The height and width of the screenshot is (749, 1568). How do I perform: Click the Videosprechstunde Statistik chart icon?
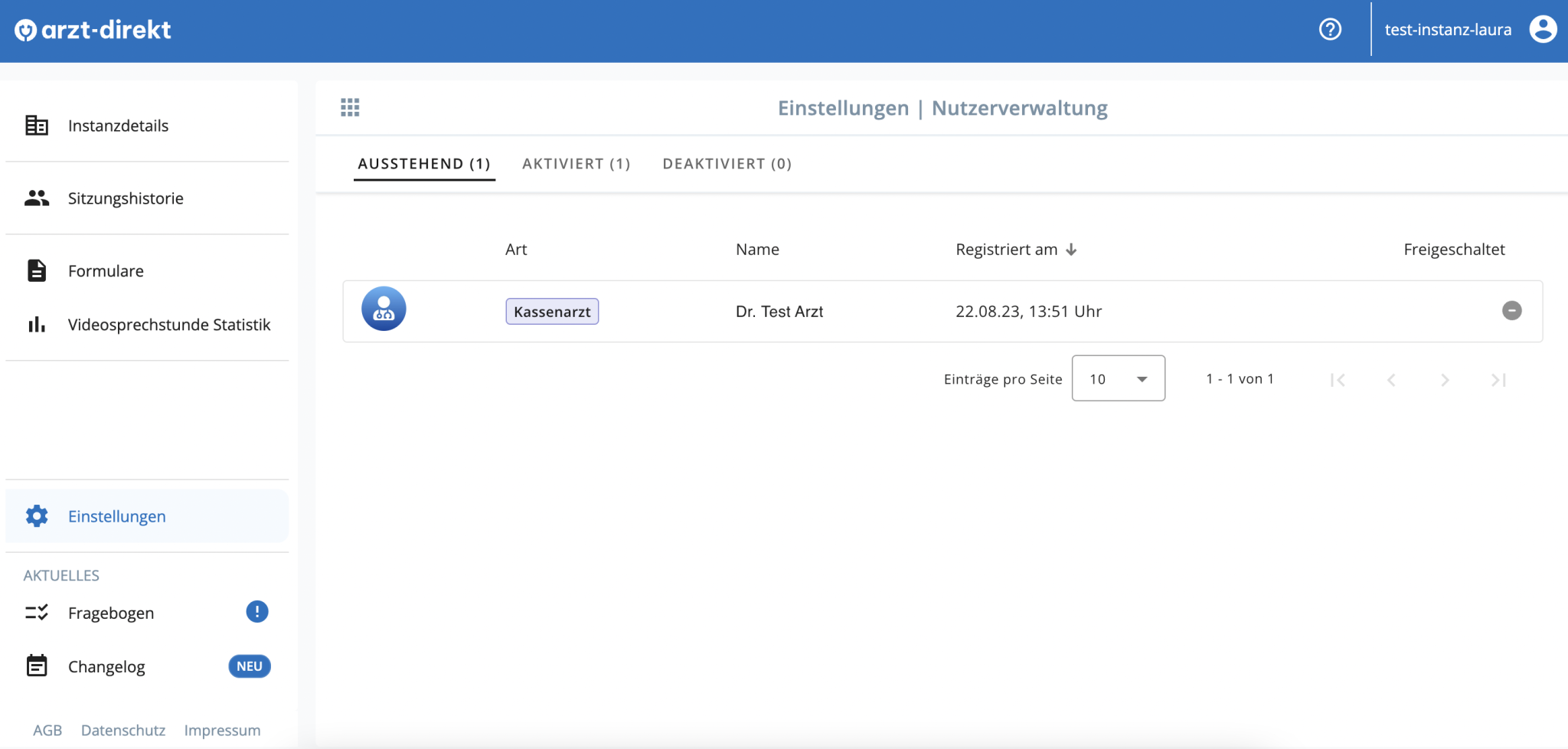(37, 325)
